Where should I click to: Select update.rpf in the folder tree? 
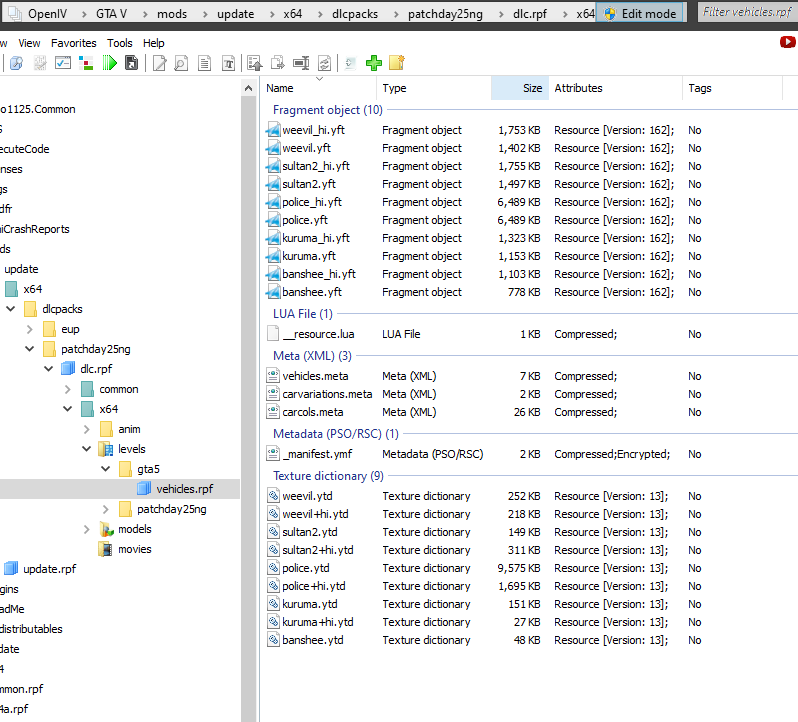click(49, 569)
